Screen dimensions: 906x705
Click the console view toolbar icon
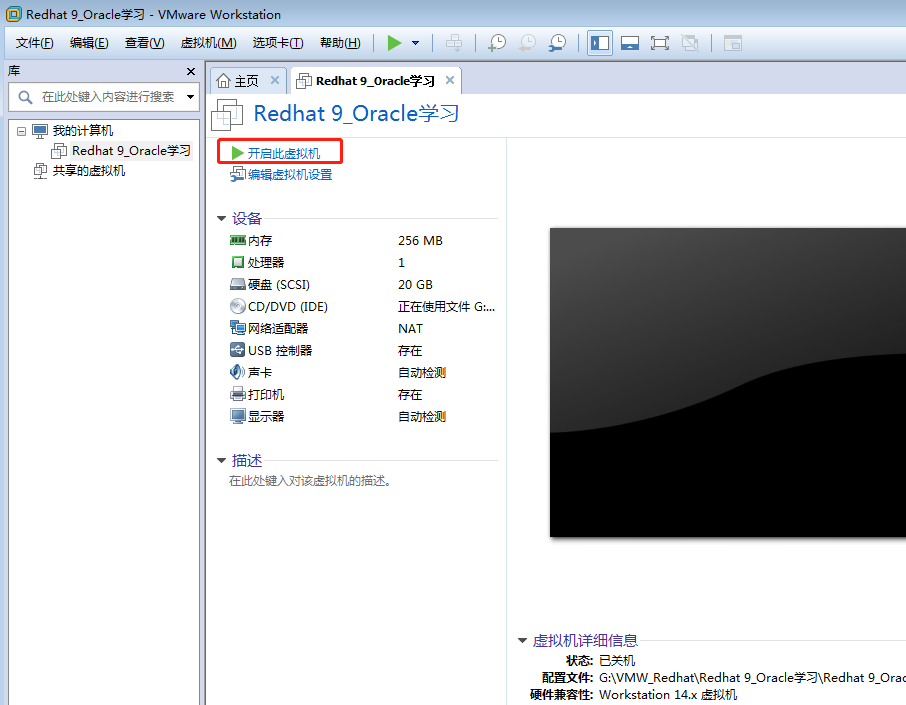[x=733, y=43]
